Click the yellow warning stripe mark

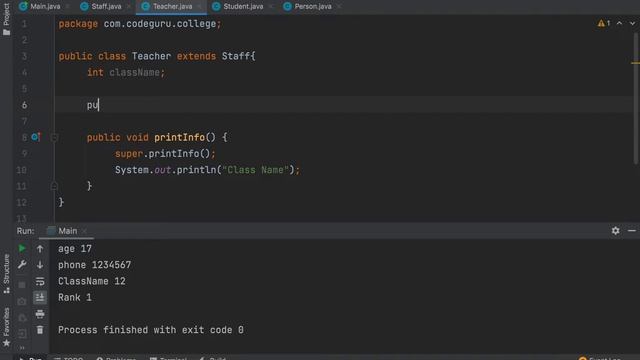635,63
